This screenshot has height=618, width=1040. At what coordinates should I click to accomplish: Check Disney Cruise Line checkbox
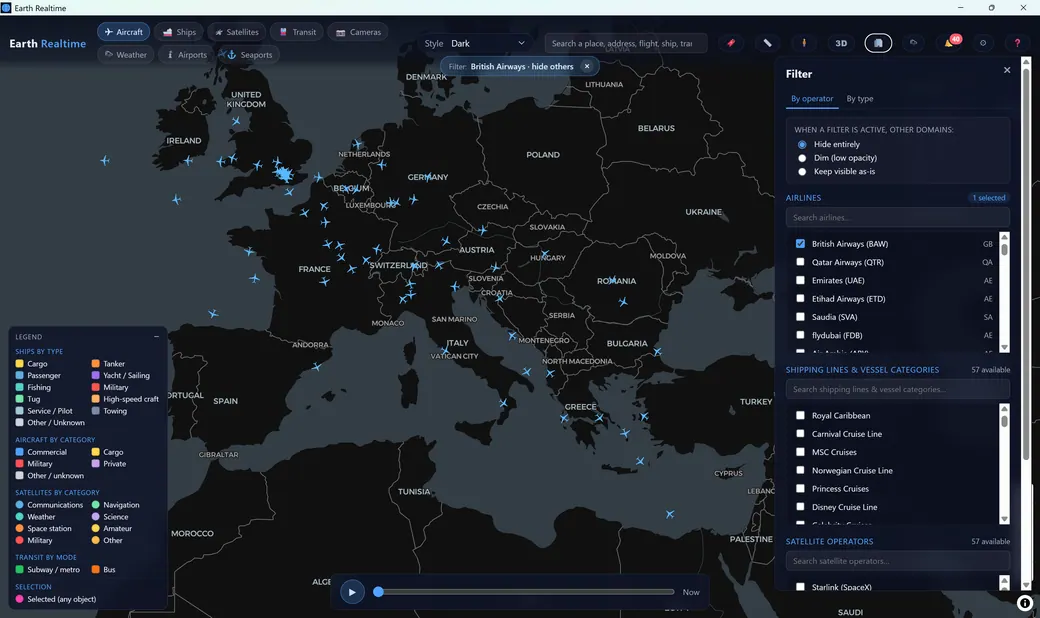point(800,507)
